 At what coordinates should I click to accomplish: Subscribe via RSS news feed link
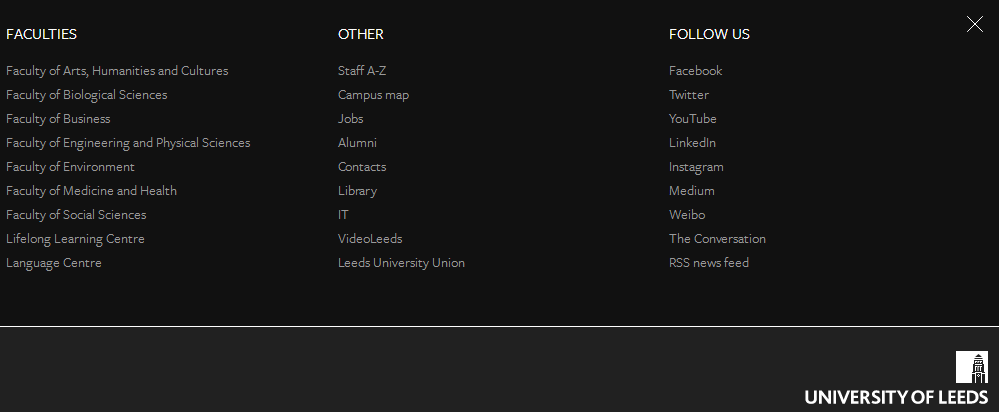pos(709,263)
